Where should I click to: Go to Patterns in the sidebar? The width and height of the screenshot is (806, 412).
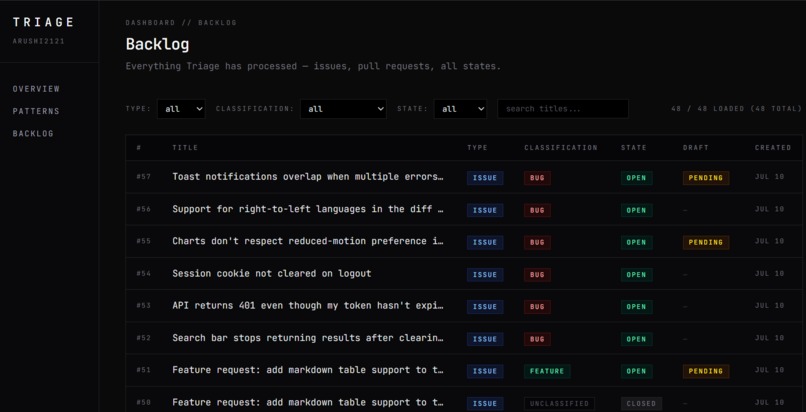point(36,111)
